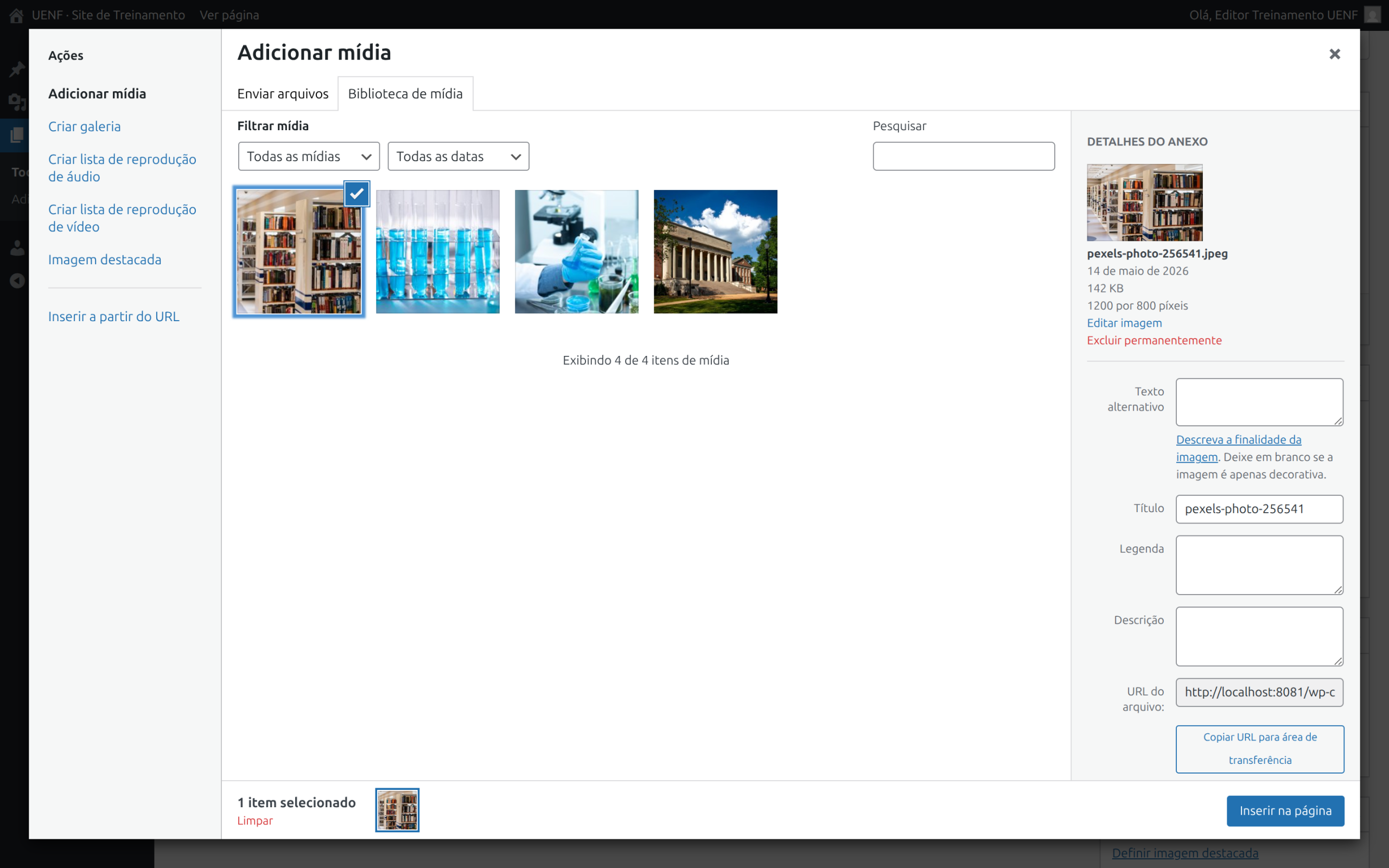Screen dimensions: 1389x868
Task: Click the attachment preview image in details
Action: pyautogui.click(x=1144, y=202)
